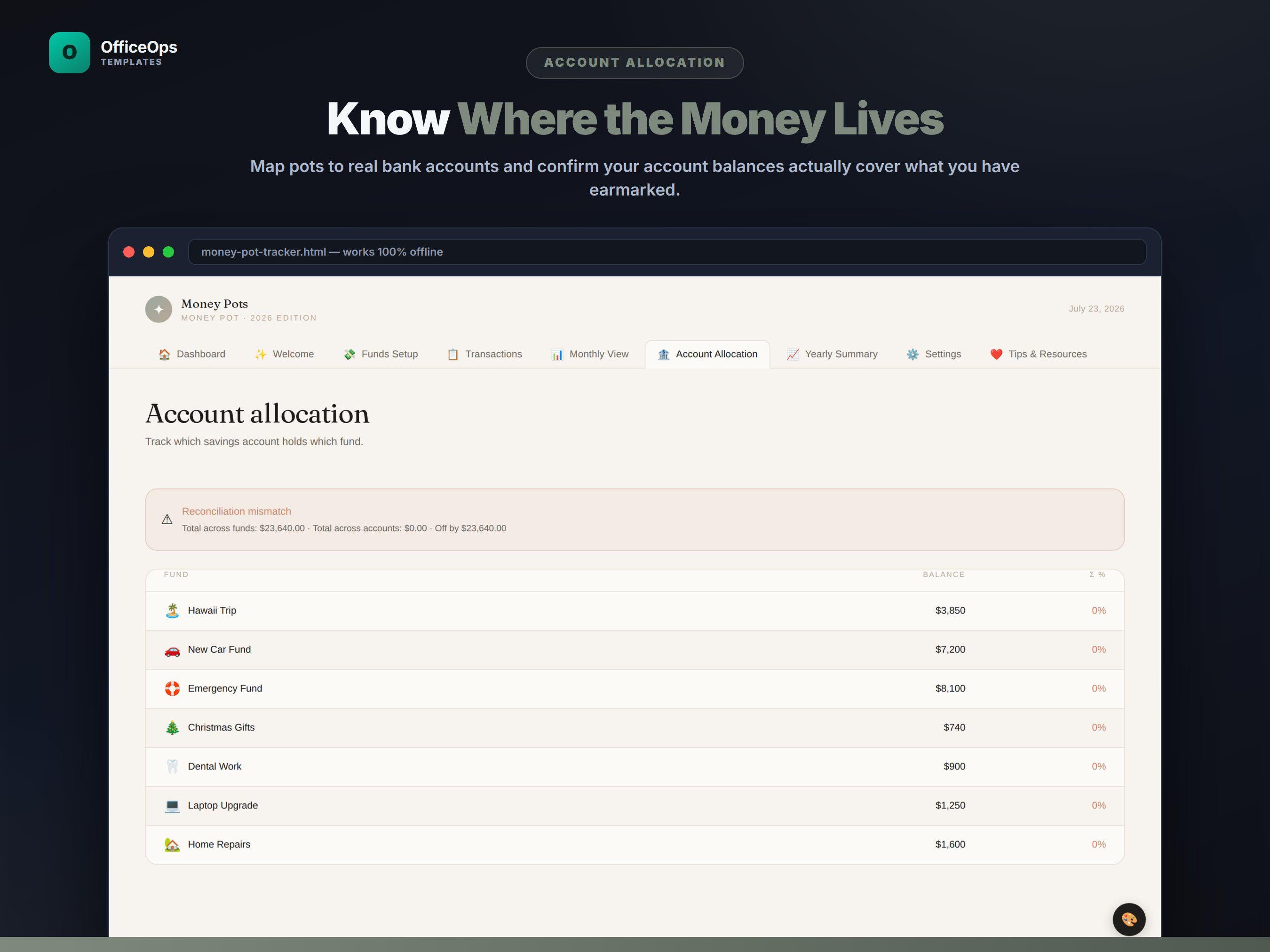
Task: Switch to the Welcome tab
Action: [x=284, y=354]
